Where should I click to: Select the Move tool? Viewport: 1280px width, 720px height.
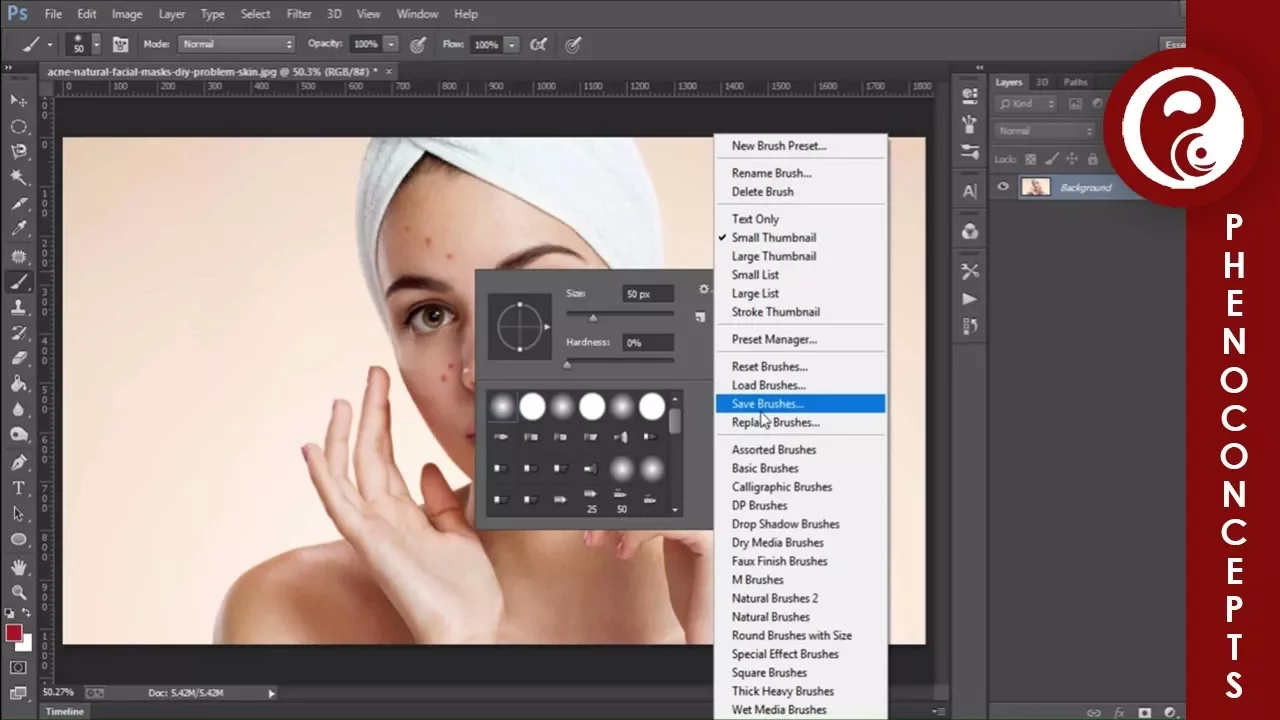(x=18, y=101)
